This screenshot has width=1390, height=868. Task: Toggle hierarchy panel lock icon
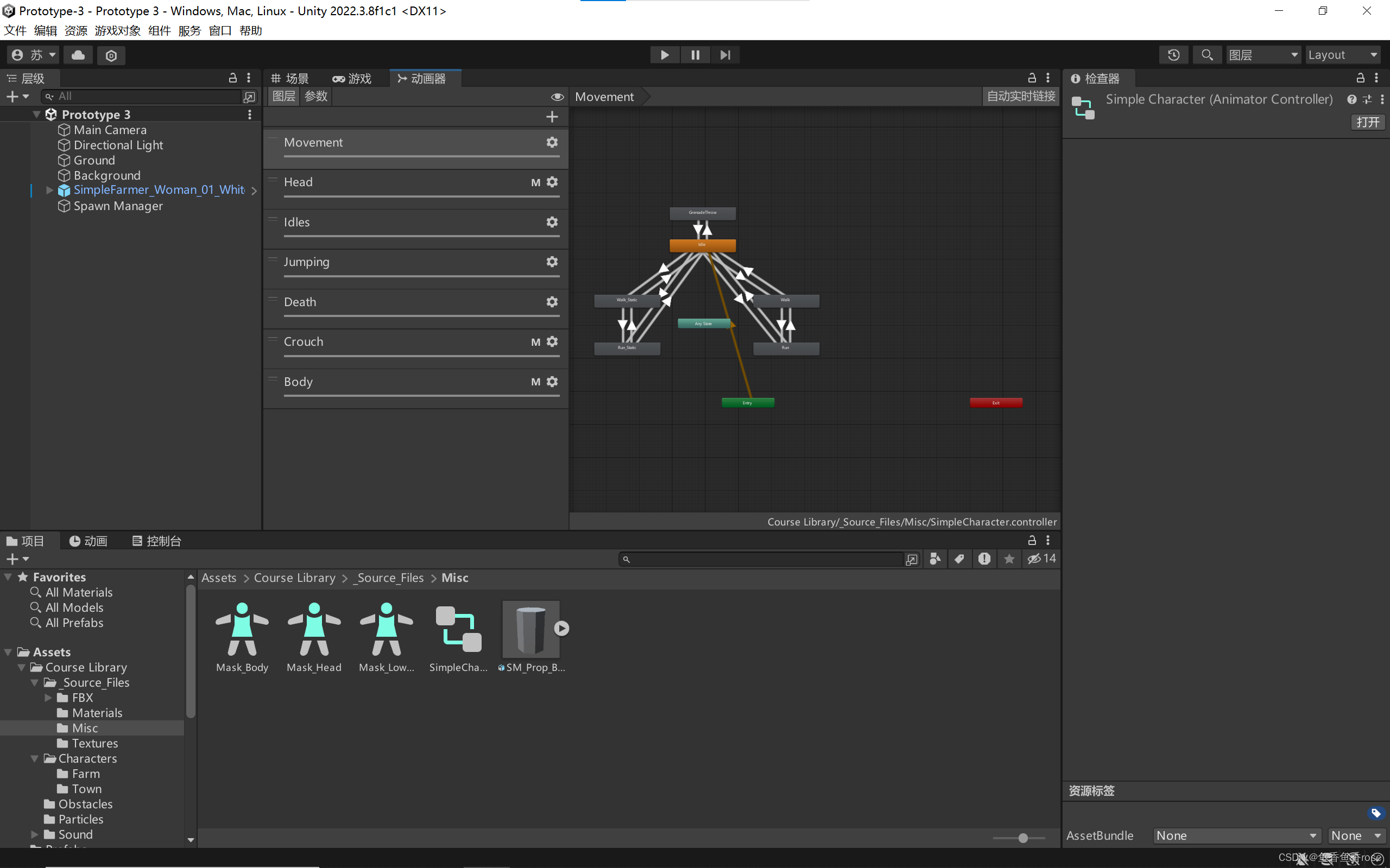232,78
